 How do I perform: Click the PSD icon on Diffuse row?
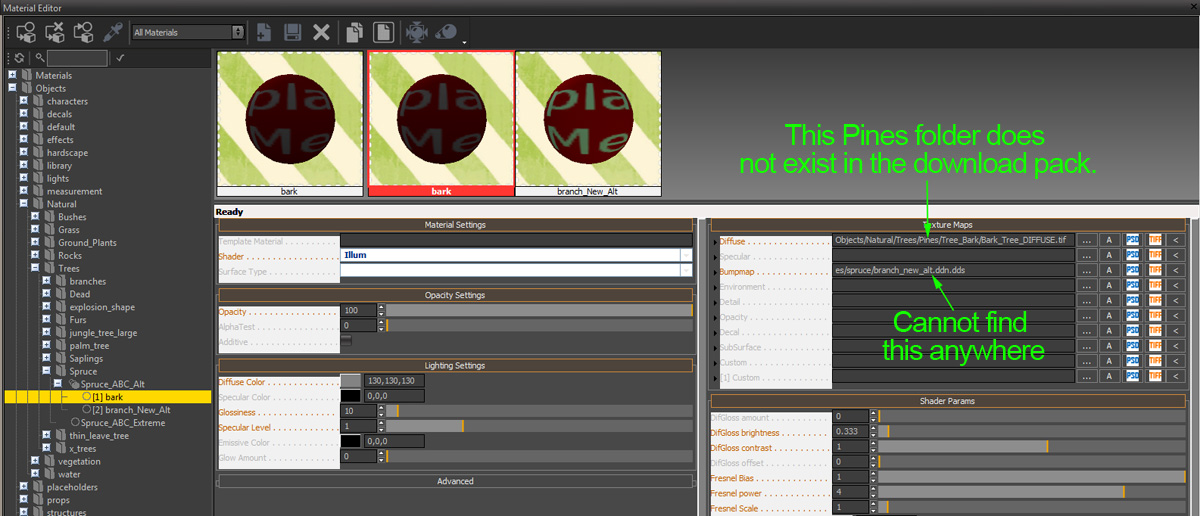(x=1133, y=240)
